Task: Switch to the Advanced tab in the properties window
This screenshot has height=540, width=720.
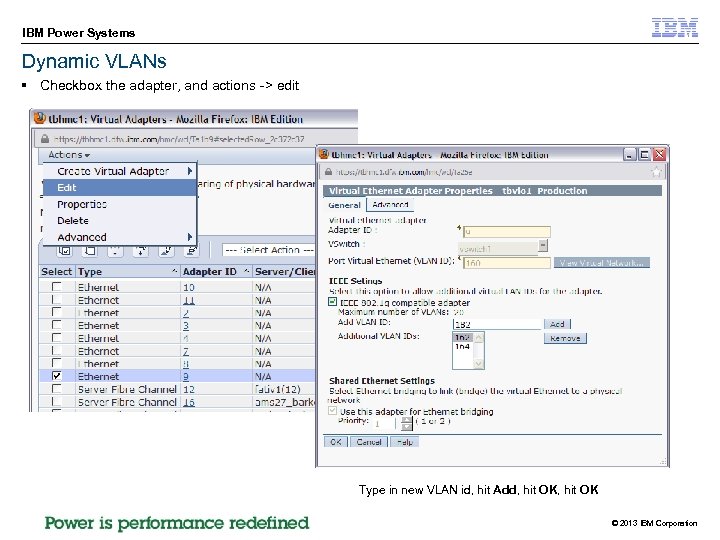Action: 390,205
